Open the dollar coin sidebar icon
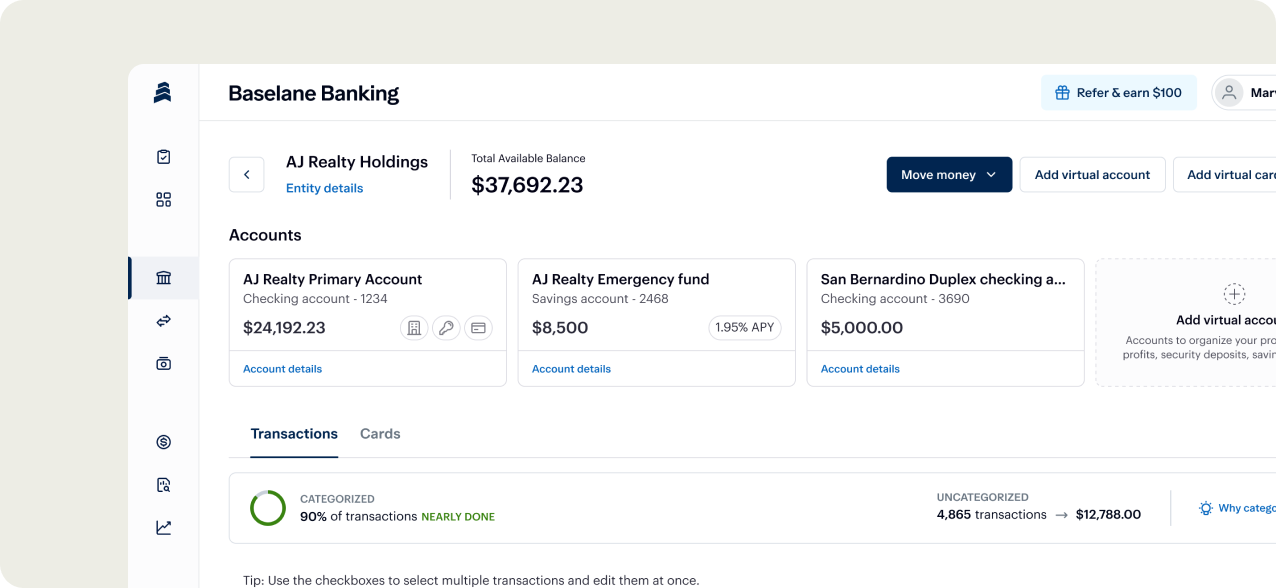 164,442
